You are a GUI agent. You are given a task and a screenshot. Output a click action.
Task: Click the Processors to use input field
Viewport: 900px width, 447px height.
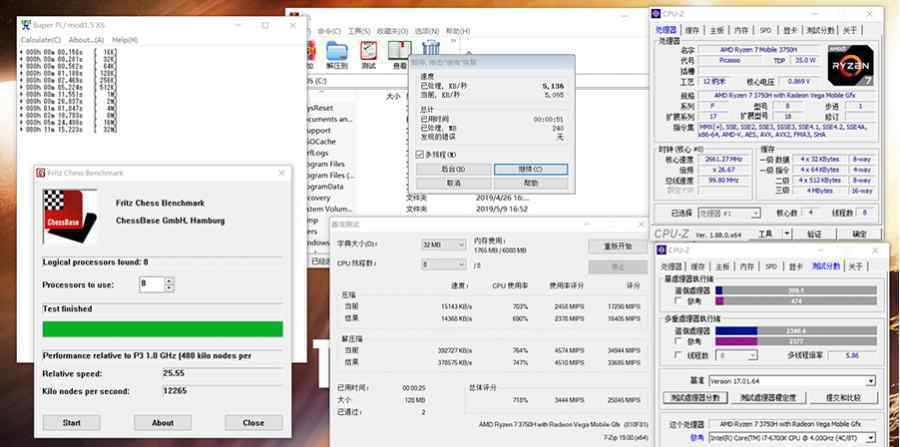click(152, 285)
